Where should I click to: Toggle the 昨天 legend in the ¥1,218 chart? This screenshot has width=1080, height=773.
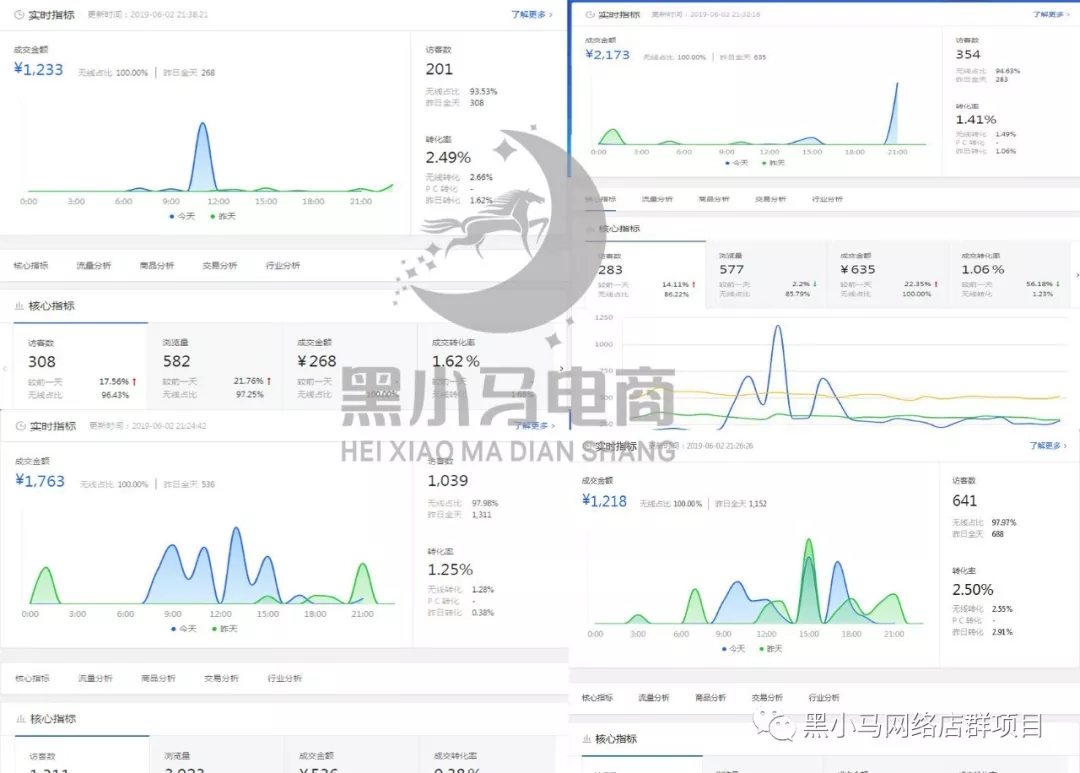771,649
